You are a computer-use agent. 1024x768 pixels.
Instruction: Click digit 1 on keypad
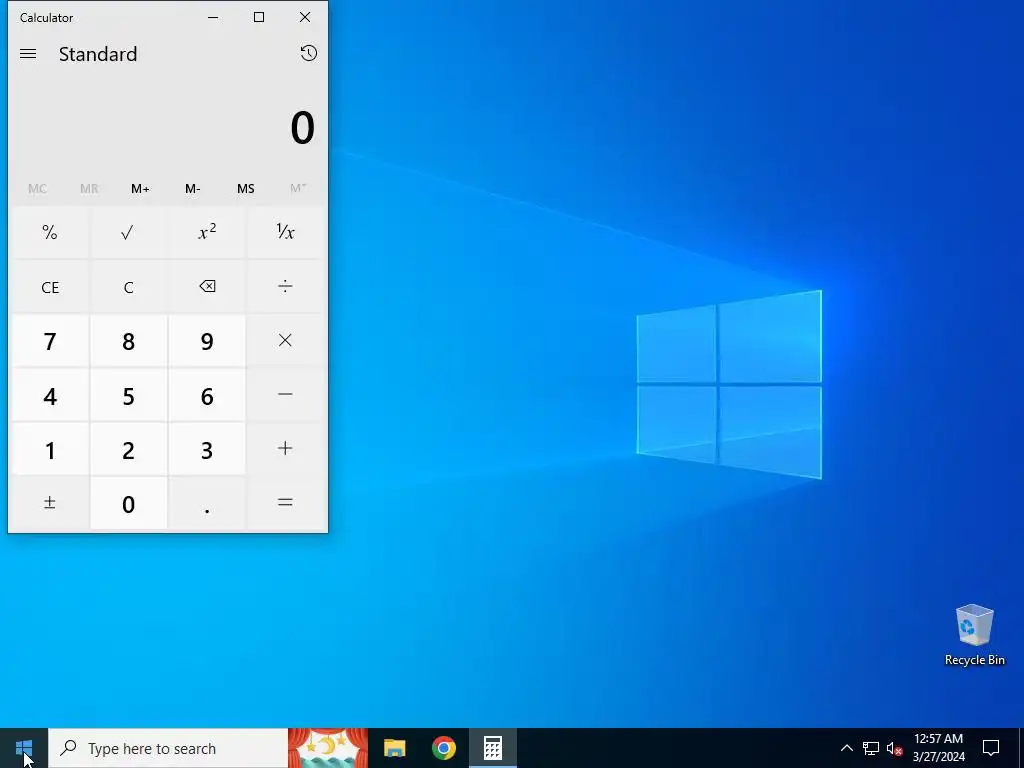[50, 449]
